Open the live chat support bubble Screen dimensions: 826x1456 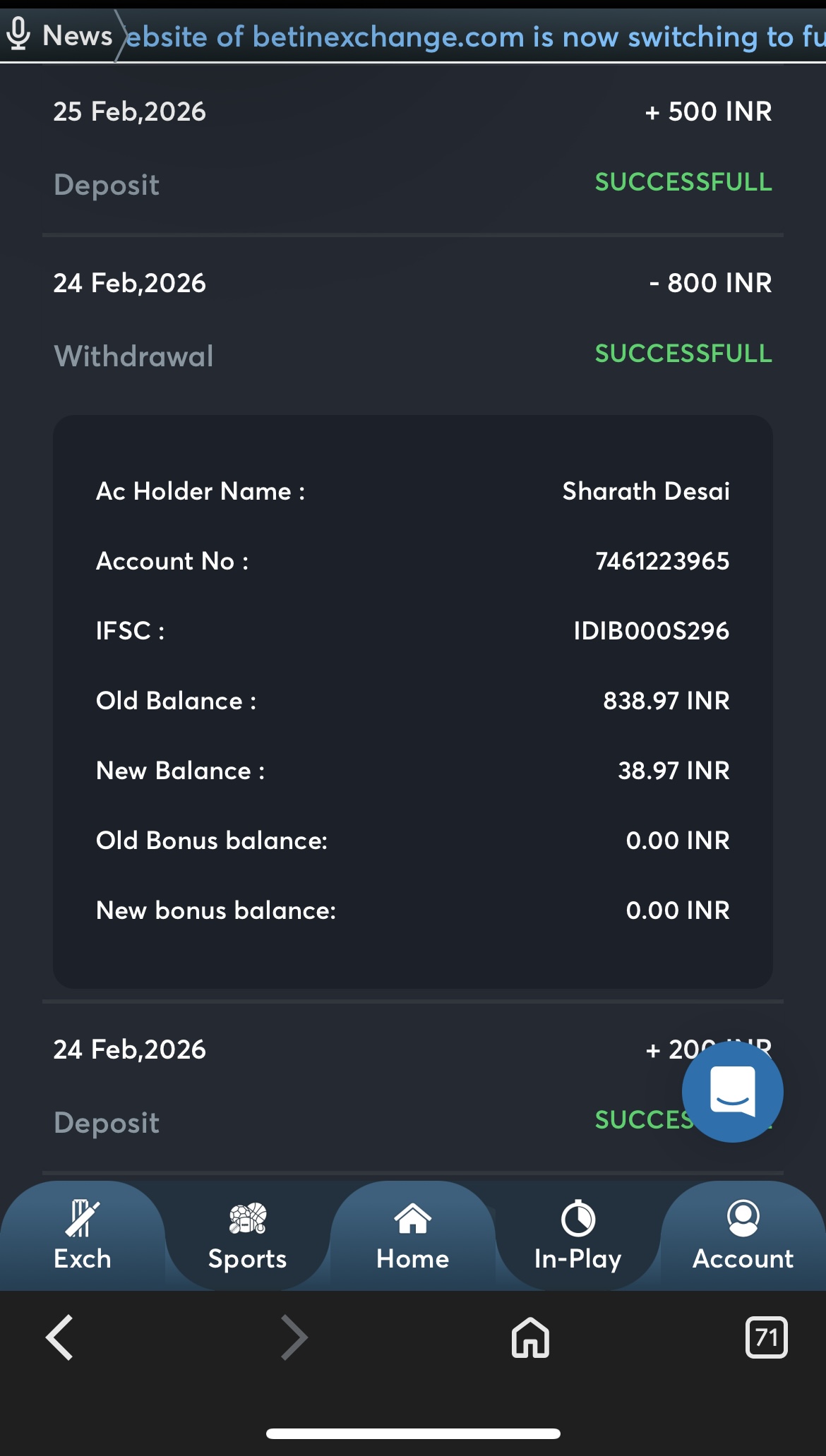tap(732, 1091)
